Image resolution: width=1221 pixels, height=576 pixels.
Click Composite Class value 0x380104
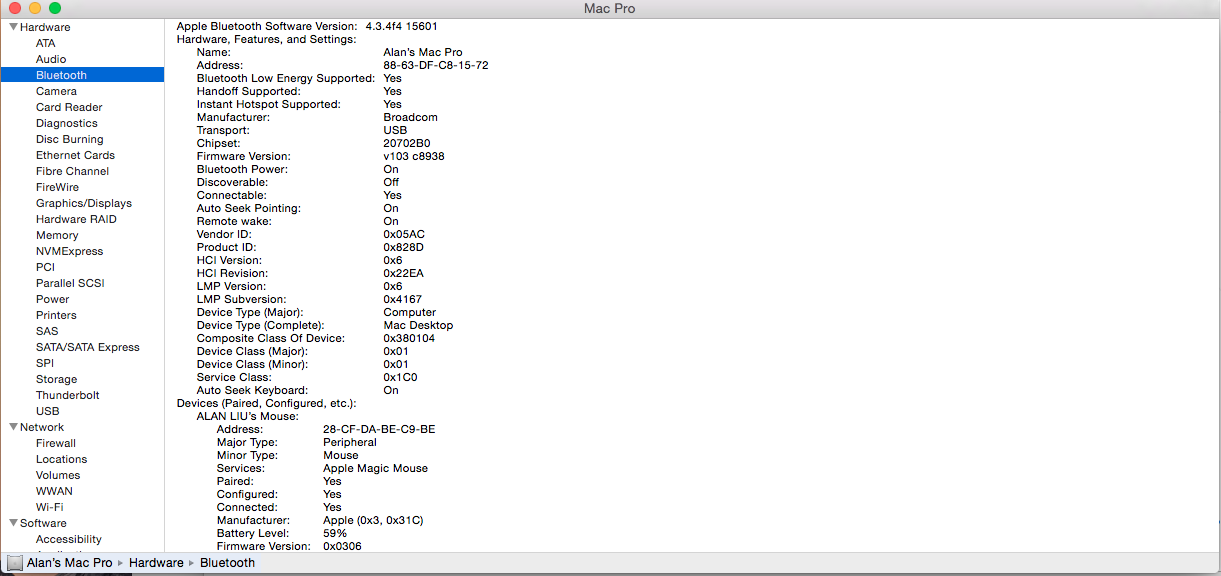coord(409,338)
